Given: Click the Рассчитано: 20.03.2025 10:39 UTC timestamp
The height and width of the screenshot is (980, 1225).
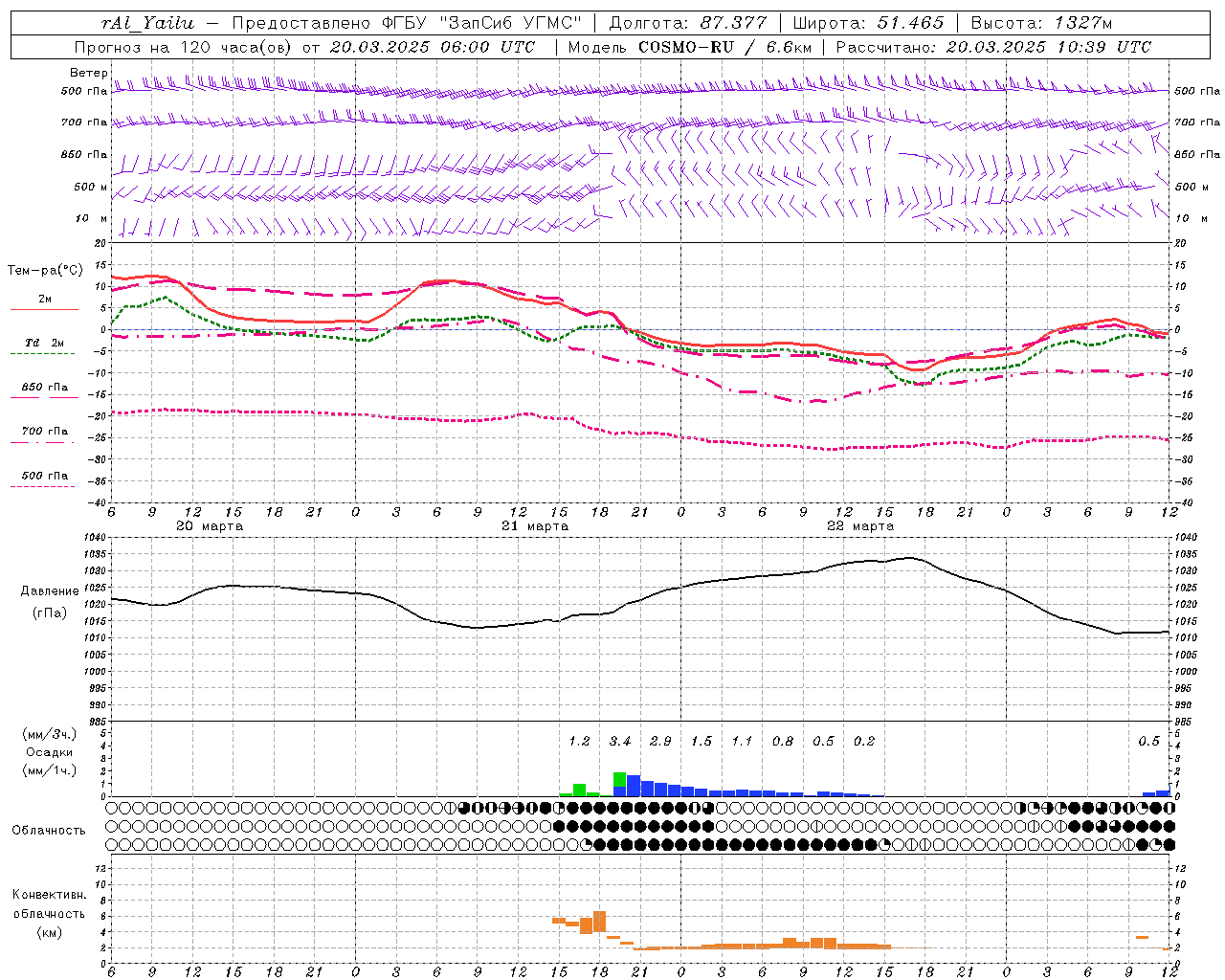Looking at the screenshot, I should pos(993,47).
